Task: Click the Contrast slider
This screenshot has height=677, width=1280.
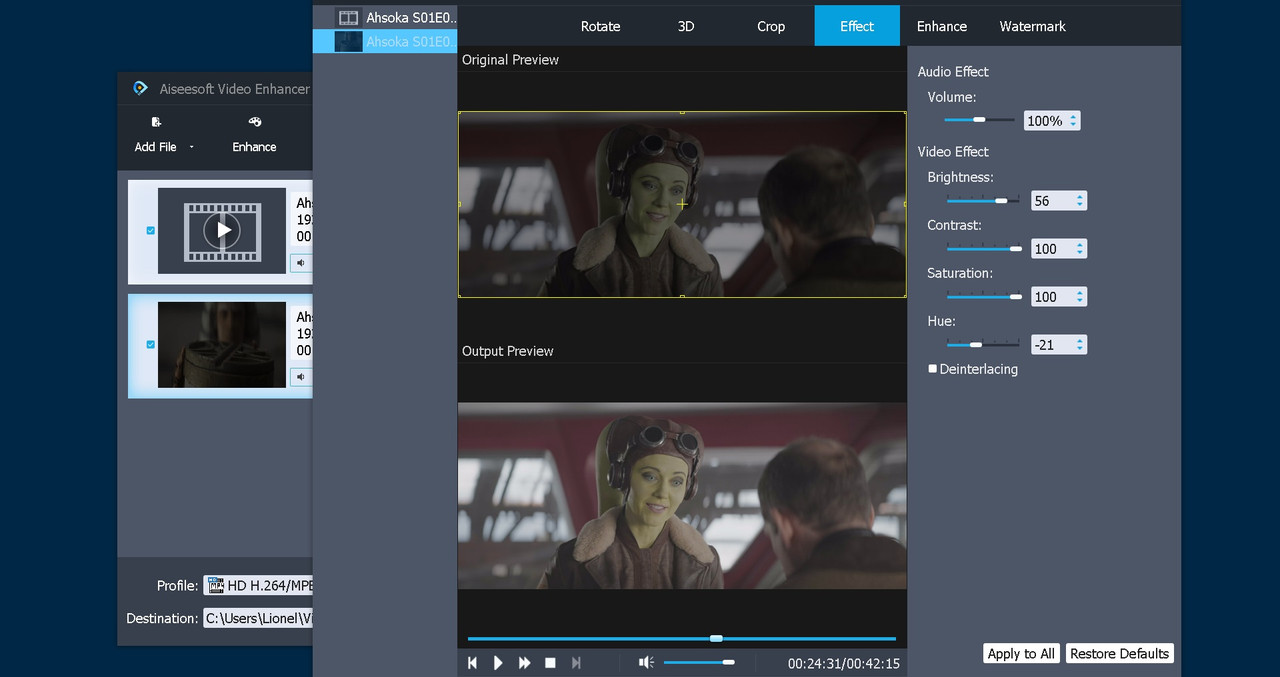Action: coord(984,248)
